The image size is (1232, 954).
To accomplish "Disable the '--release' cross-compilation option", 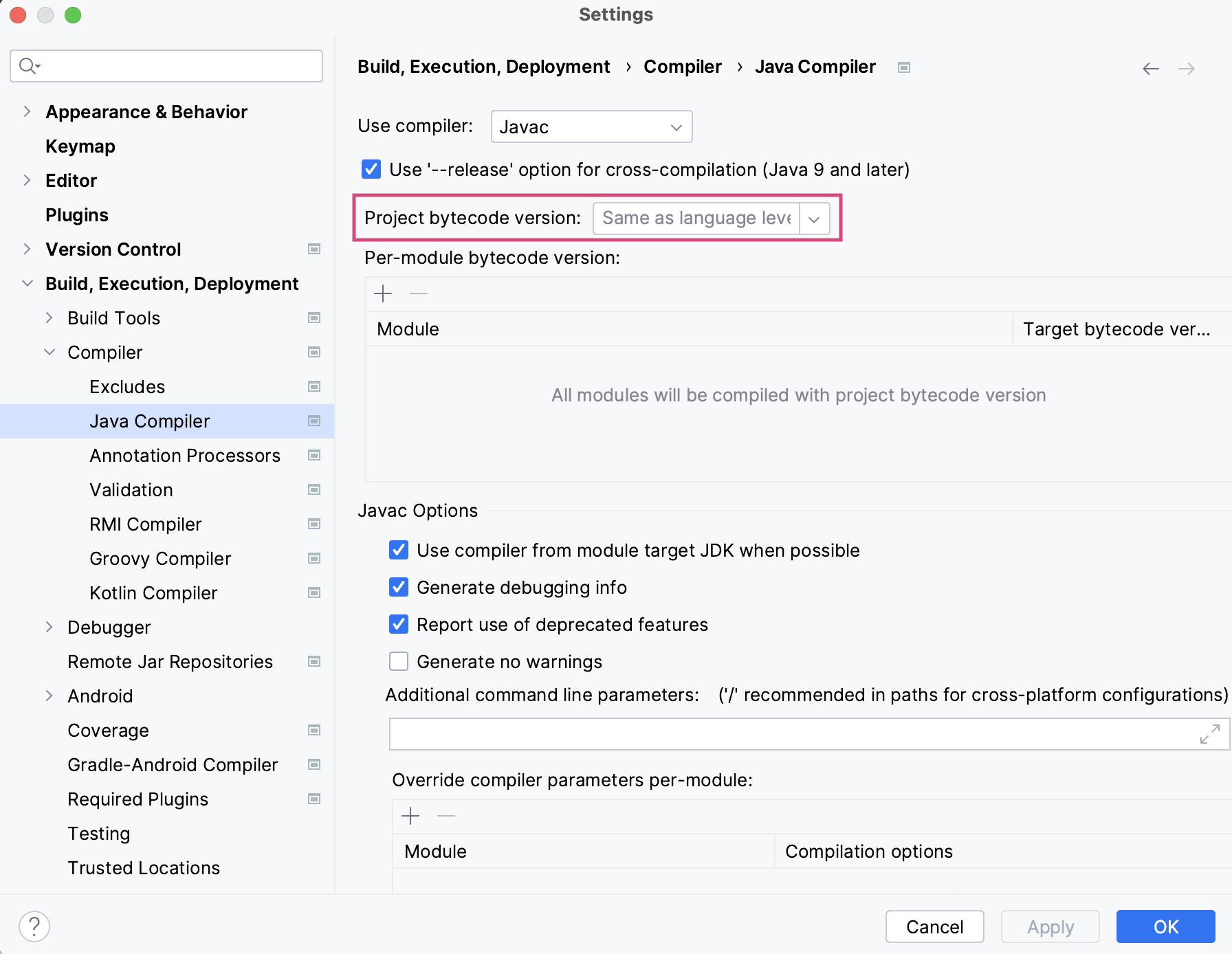I will 371,169.
